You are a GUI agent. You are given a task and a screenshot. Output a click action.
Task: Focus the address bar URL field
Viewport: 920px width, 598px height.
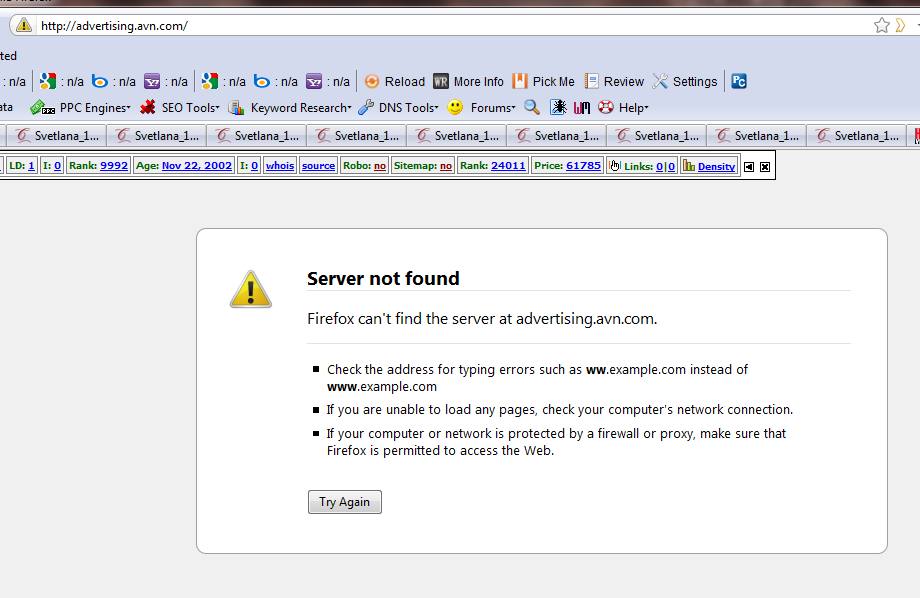(x=452, y=25)
